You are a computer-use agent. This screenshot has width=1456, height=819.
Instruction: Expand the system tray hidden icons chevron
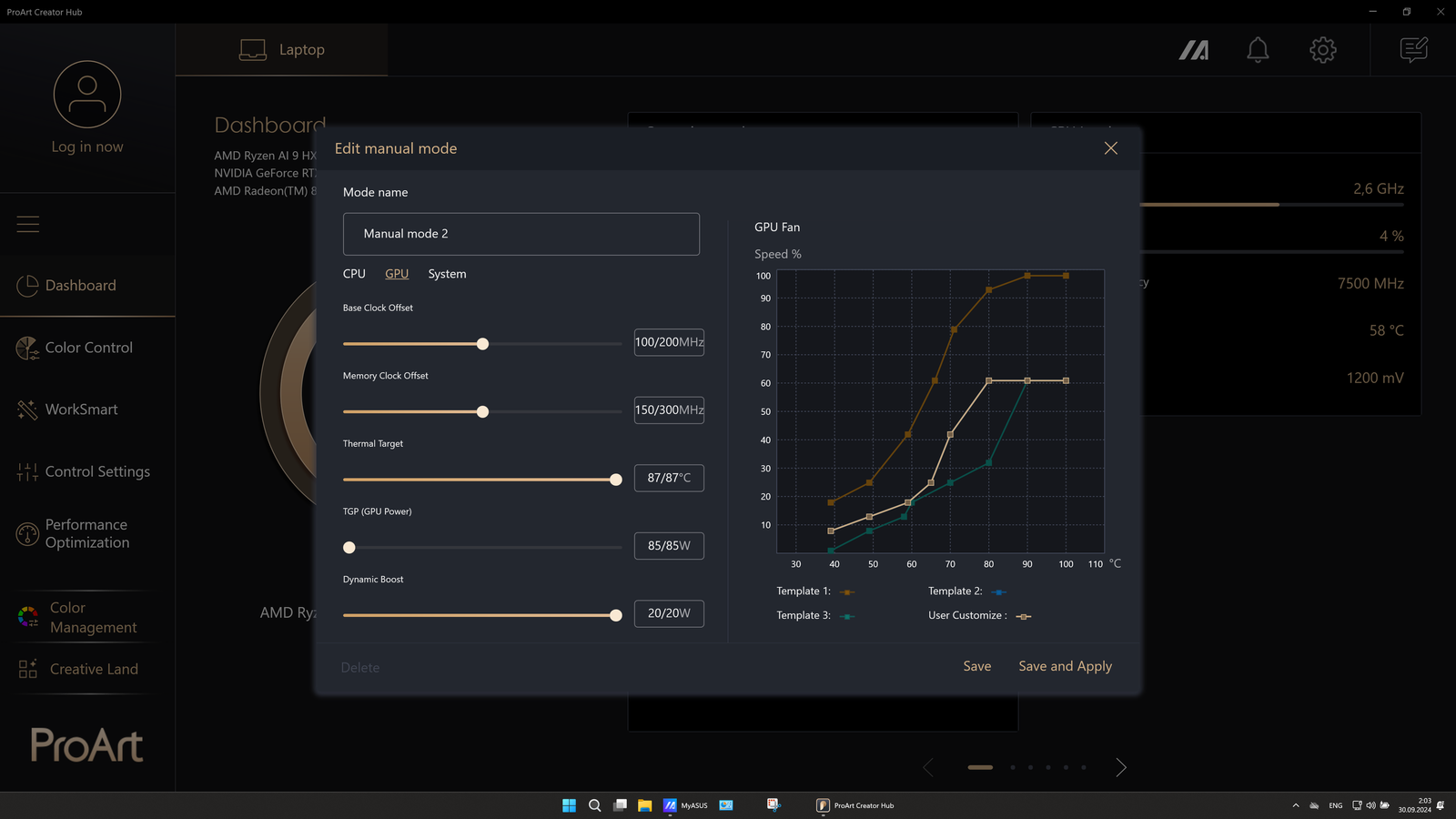click(1296, 805)
